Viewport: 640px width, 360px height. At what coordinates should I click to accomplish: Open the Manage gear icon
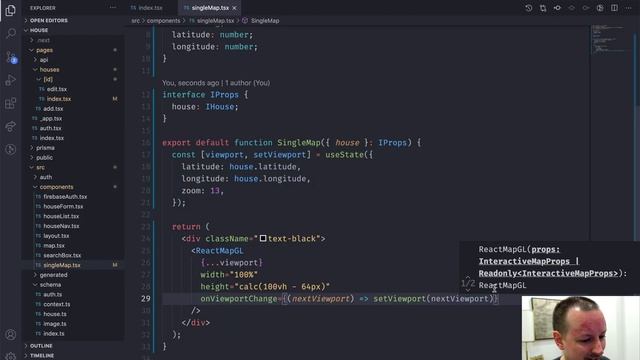click(11, 356)
